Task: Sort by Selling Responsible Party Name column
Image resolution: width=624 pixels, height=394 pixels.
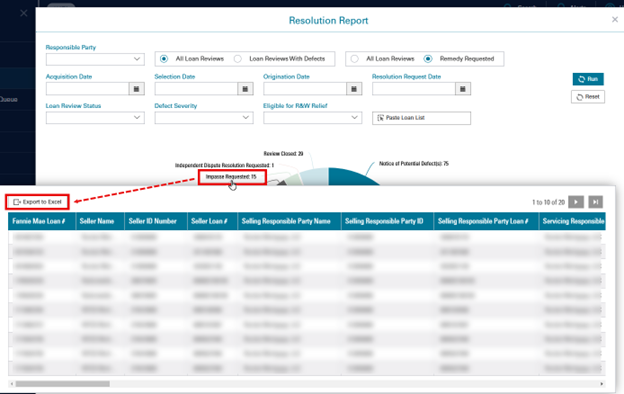Action: click(x=289, y=221)
